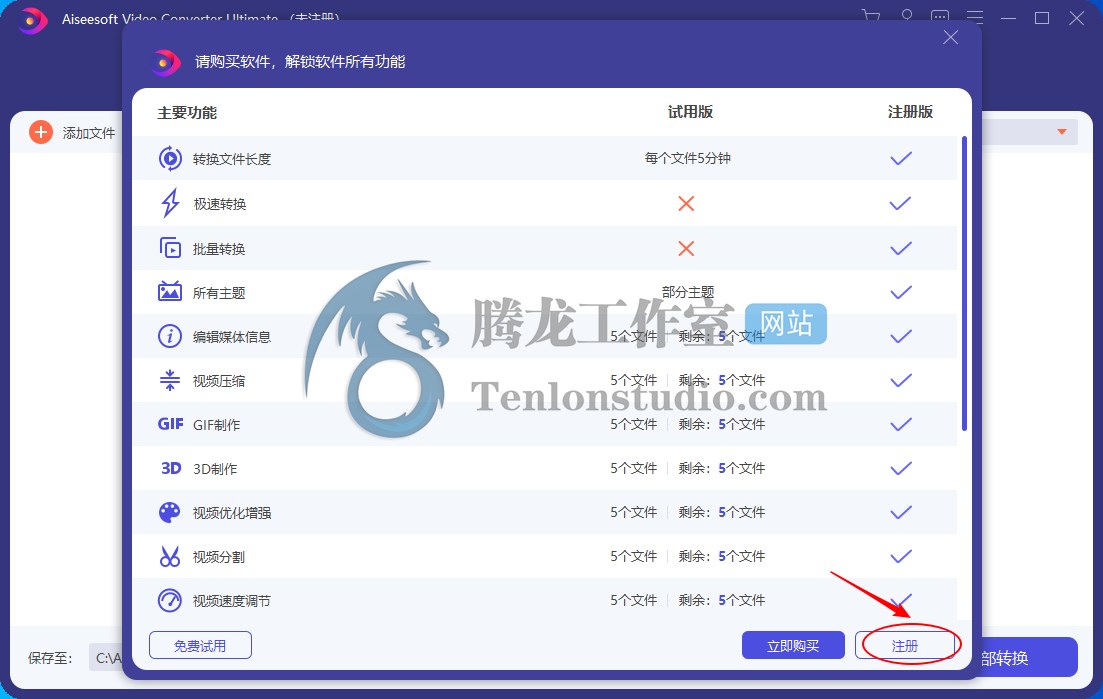Click the app logo in main title bar
Screen dimensions: 1103x699
(x=32, y=20)
